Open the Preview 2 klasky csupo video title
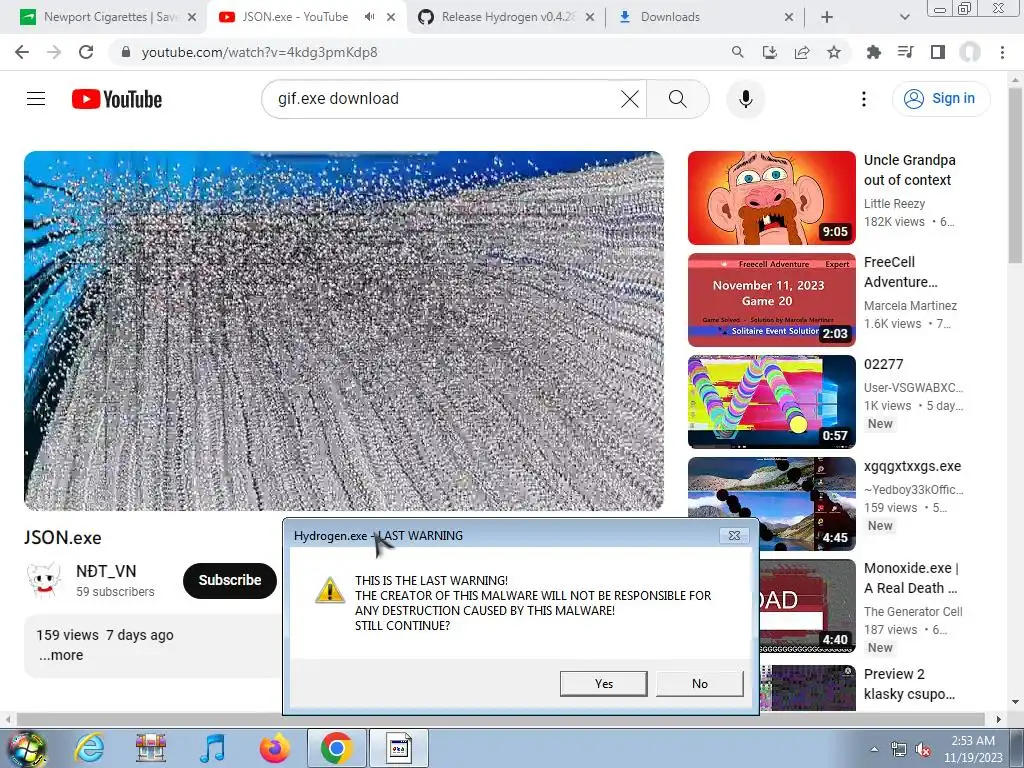Screen dimensions: 1024x768 point(909,684)
